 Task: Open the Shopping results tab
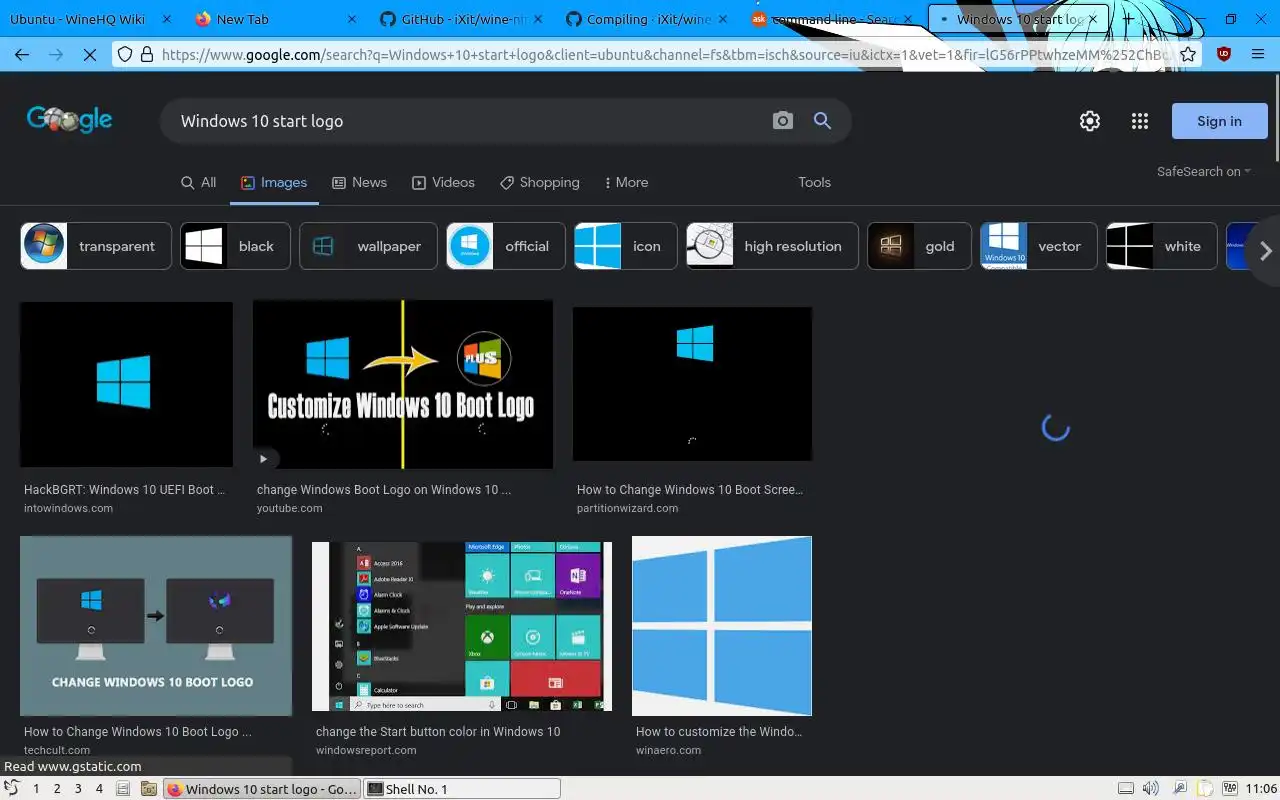pyautogui.click(x=540, y=182)
